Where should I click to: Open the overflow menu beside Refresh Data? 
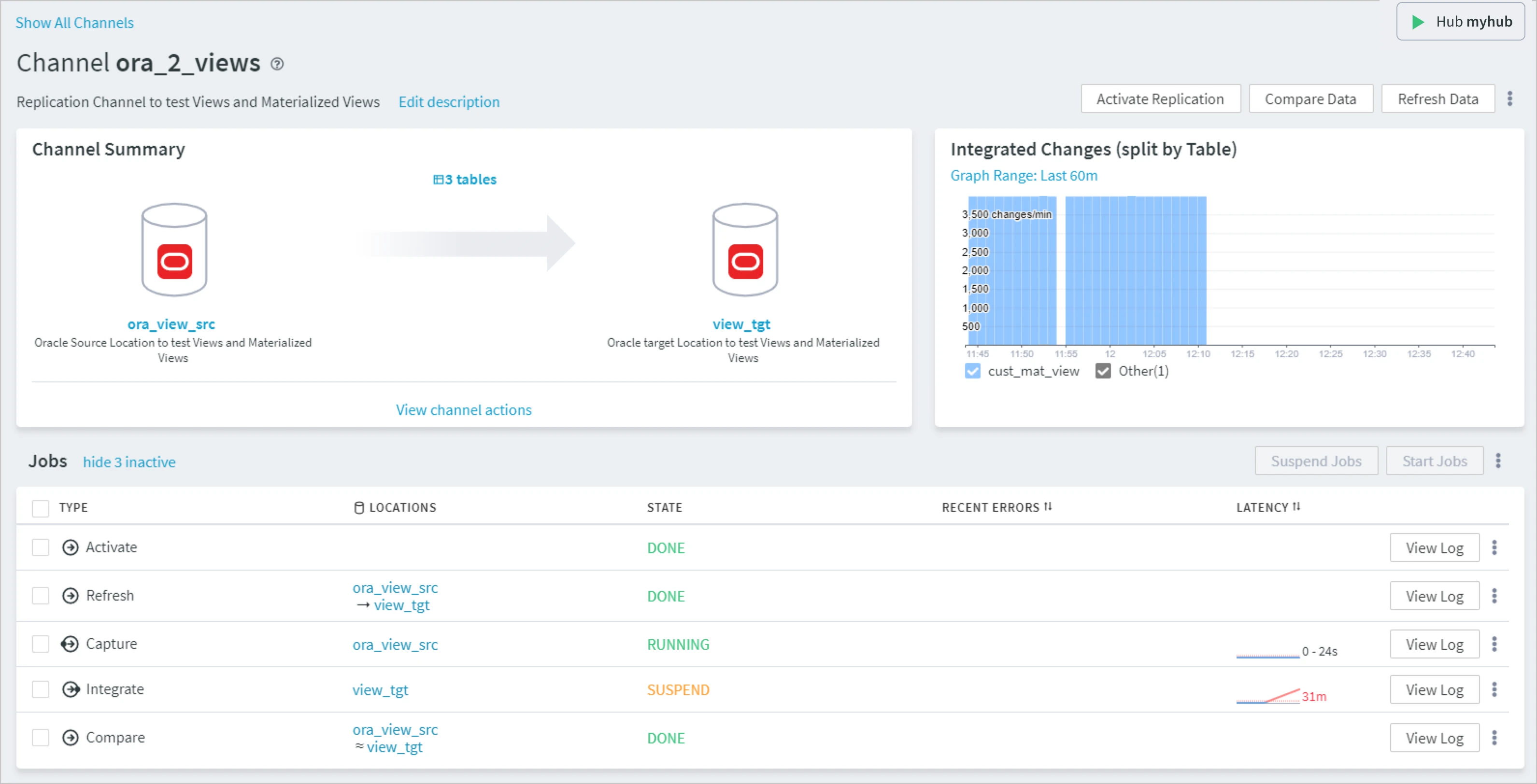[1510, 98]
